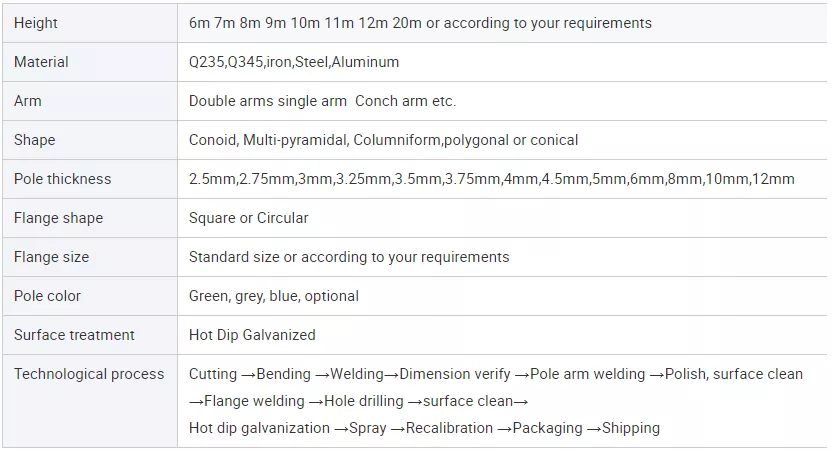Click the Shape row label

35,140
